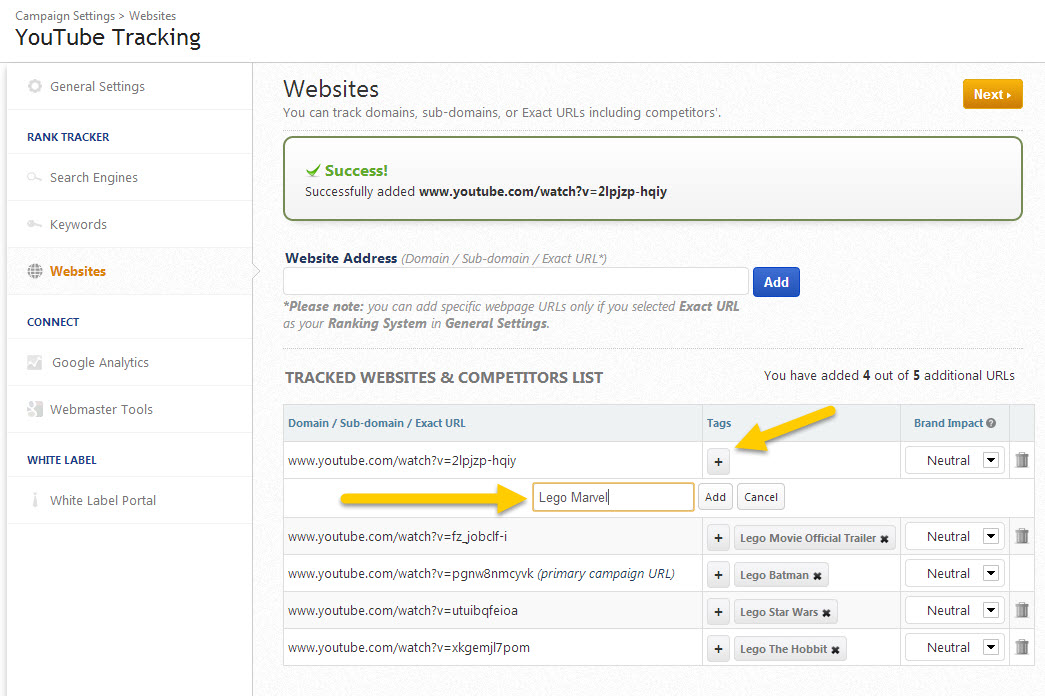Click the Lego Marvel tag text field
The image size is (1045, 696).
point(612,497)
